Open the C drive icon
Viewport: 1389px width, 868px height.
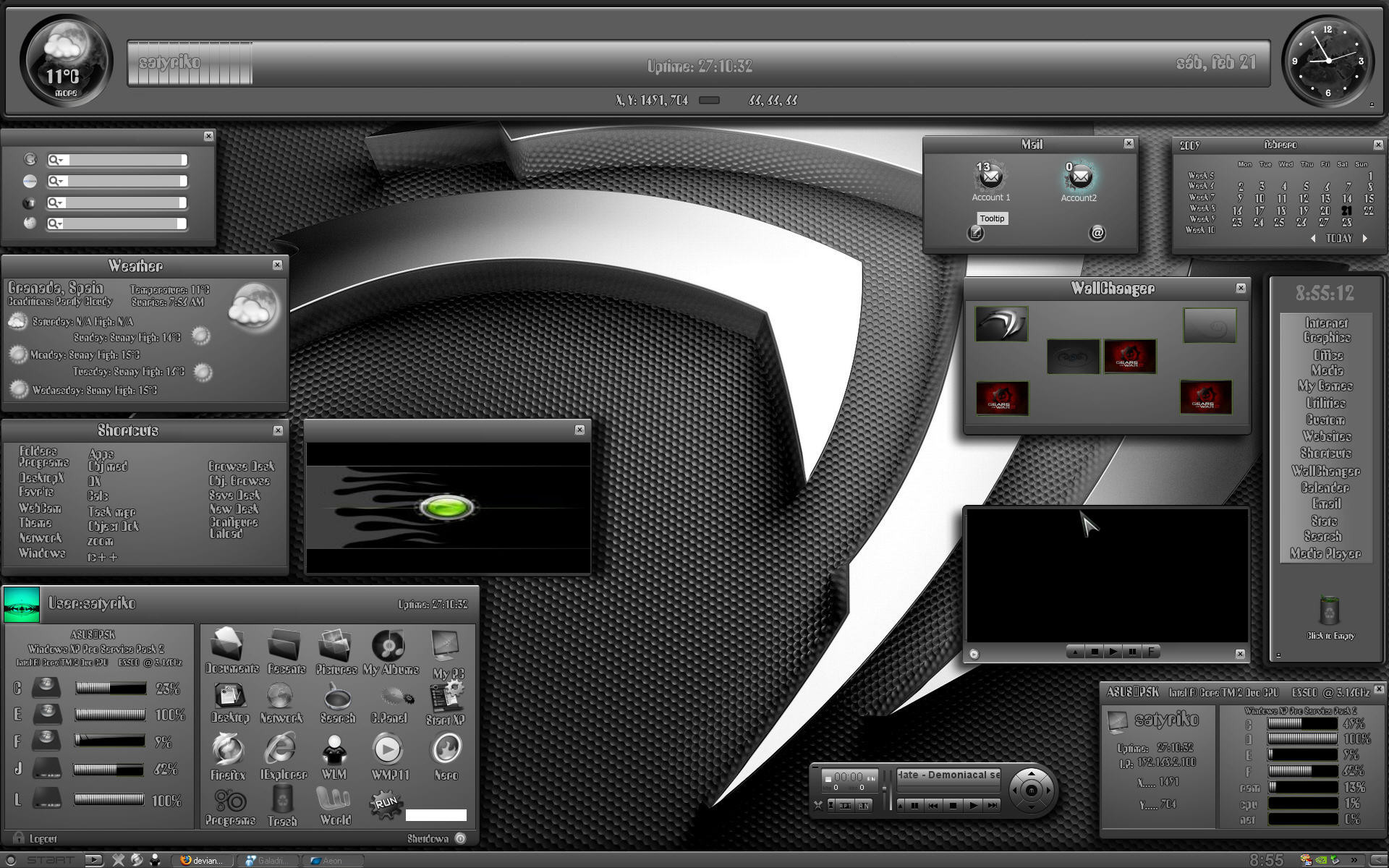coord(46,688)
